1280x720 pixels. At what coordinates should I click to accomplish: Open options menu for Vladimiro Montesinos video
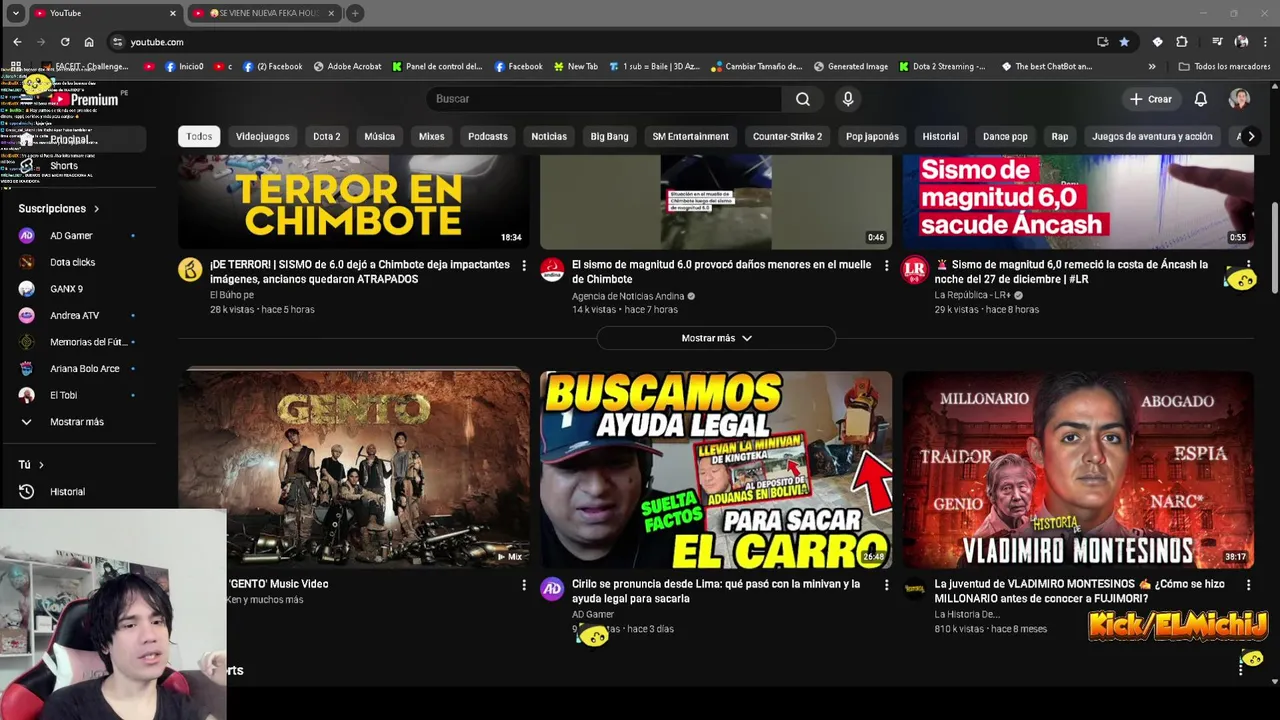tap(1248, 585)
